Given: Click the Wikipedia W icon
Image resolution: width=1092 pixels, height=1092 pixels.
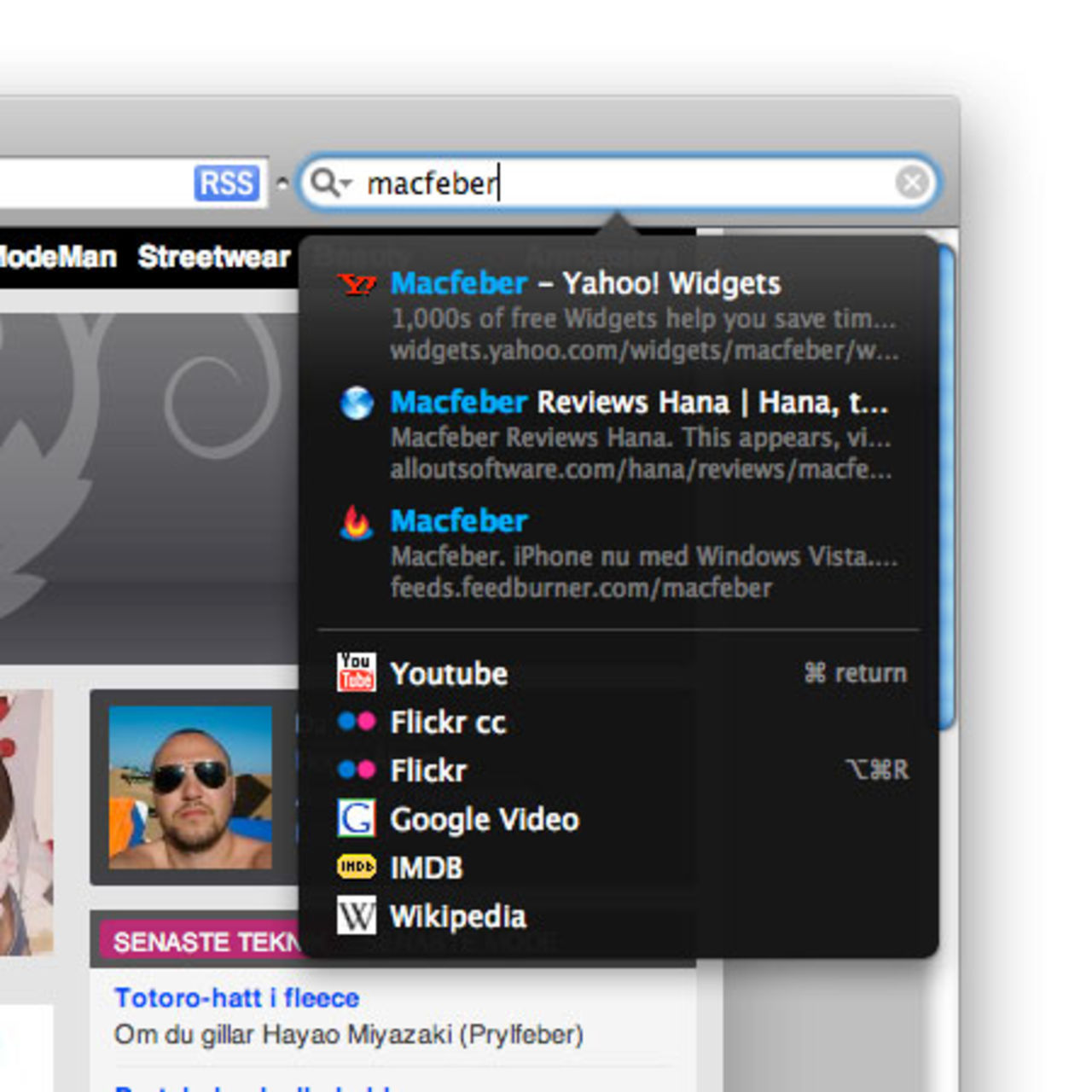Looking at the screenshot, I should coord(356,916).
